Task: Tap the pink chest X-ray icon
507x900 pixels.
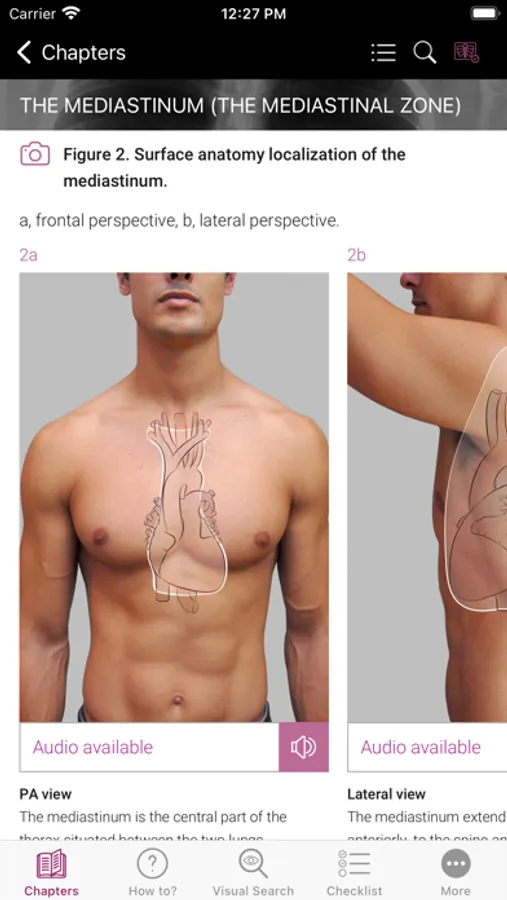Action: pos(466,53)
